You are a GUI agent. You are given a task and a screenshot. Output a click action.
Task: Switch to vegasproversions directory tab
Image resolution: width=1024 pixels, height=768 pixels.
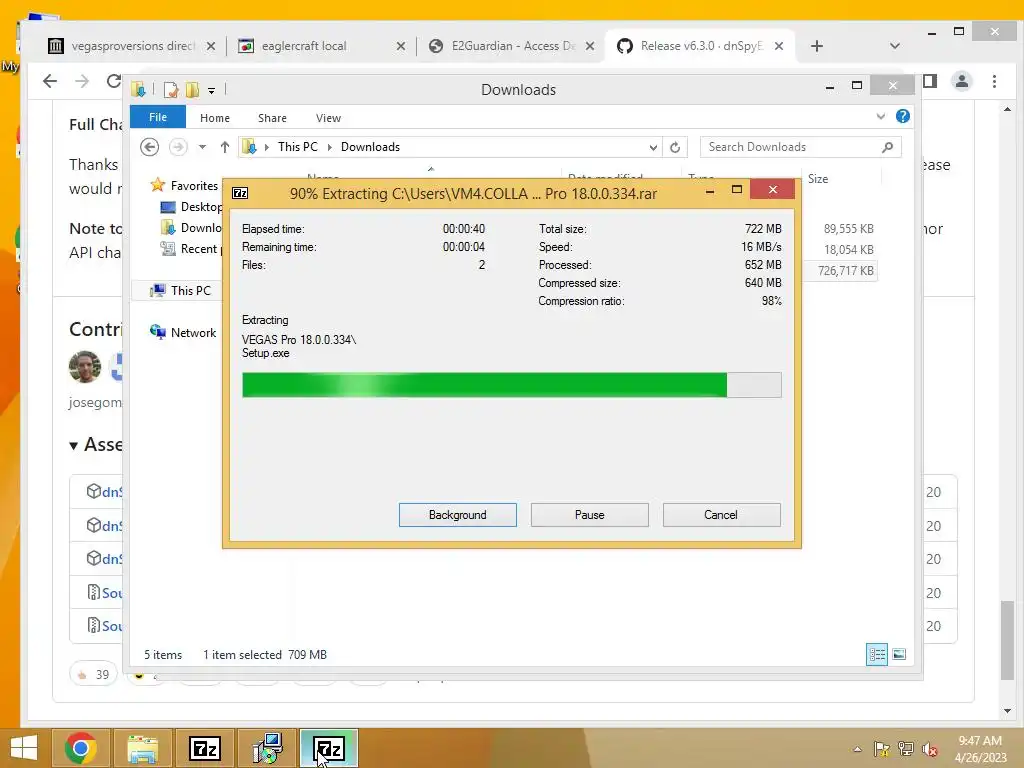(133, 46)
